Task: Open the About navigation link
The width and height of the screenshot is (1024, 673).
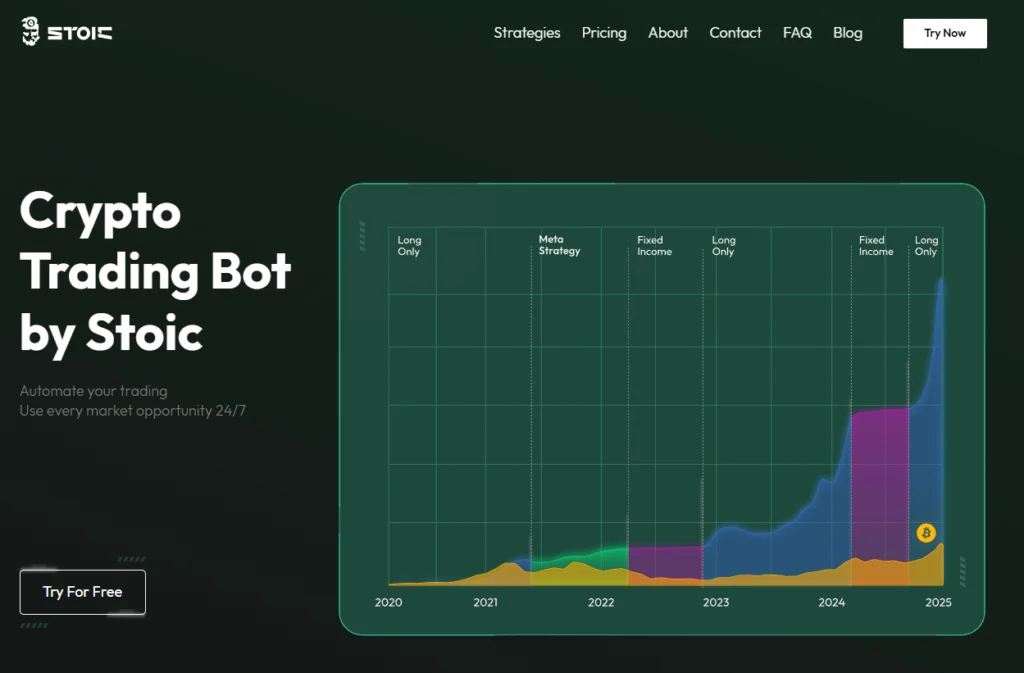Action: pyautogui.click(x=667, y=33)
